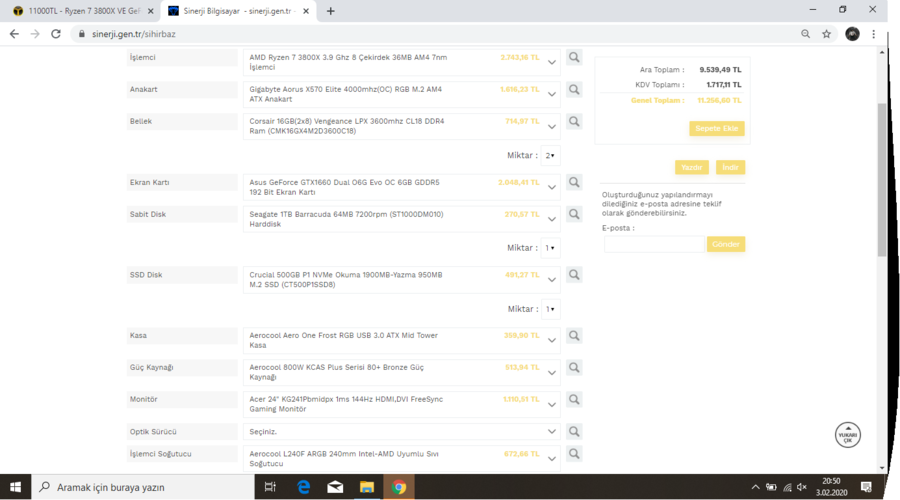Viewport: 900px width, 500px height.
Task: Close the 11000TL Ryzen 7 tab
Action: (150, 11)
